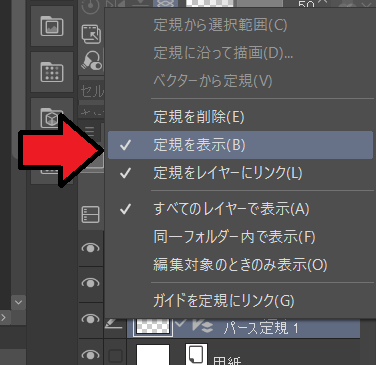Choose すべてのレイヤーで表示(A) option
This screenshot has width=376, height=365.
point(240,209)
